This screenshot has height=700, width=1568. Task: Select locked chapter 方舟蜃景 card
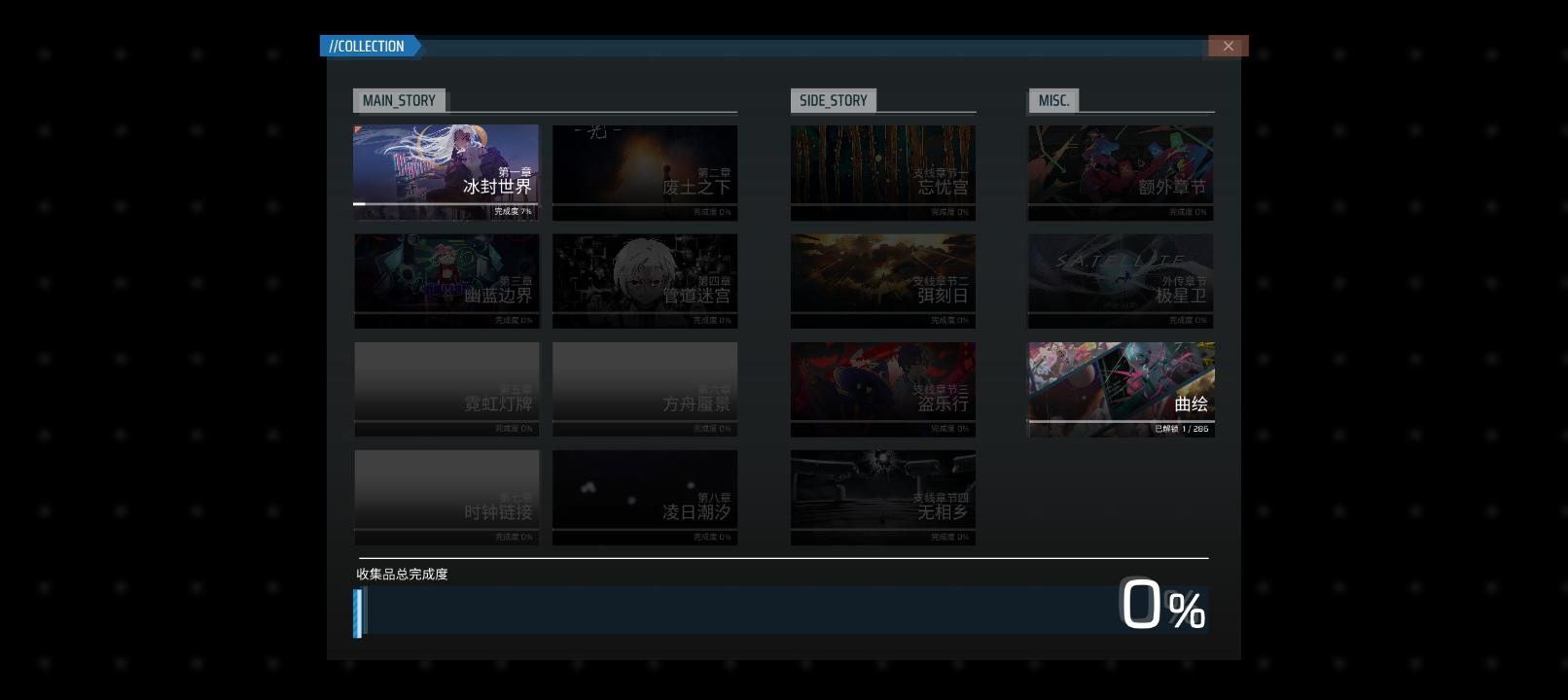[644, 389]
